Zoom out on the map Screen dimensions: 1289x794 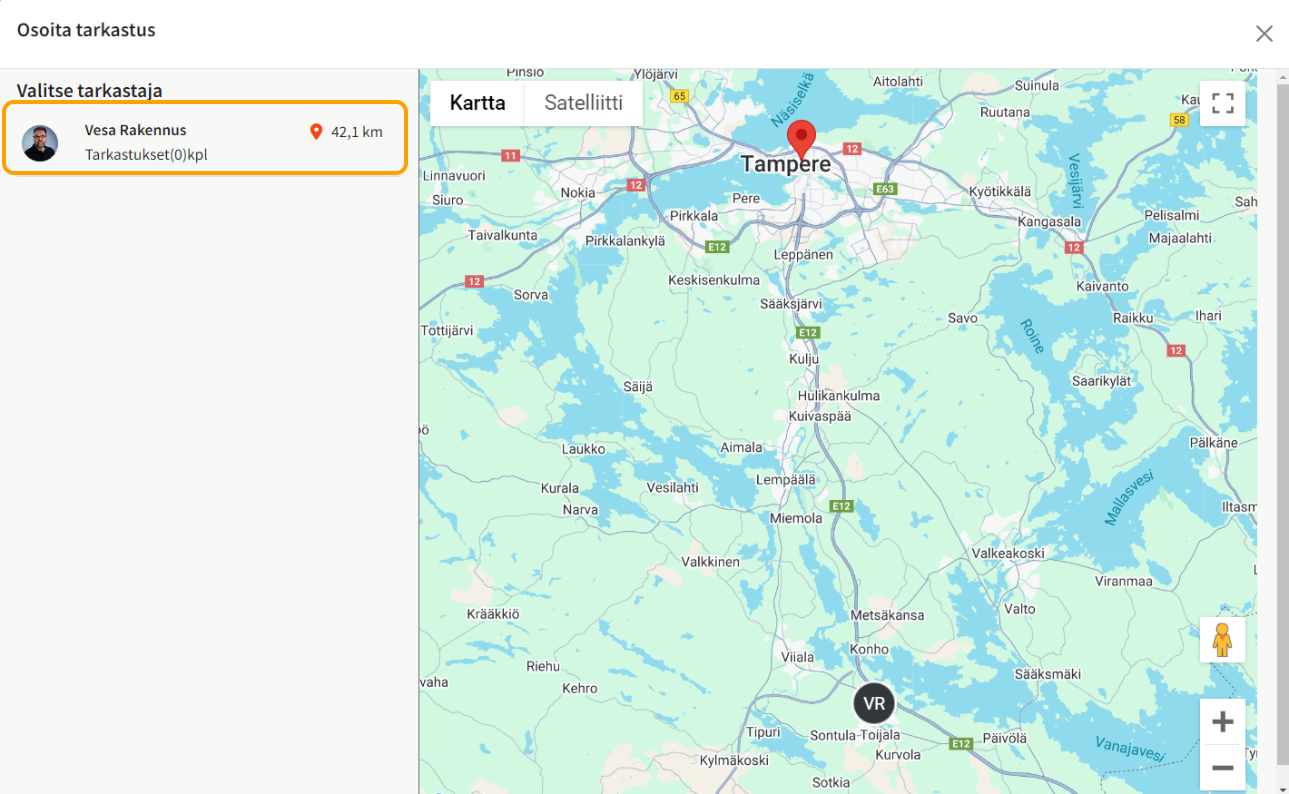(1222, 768)
